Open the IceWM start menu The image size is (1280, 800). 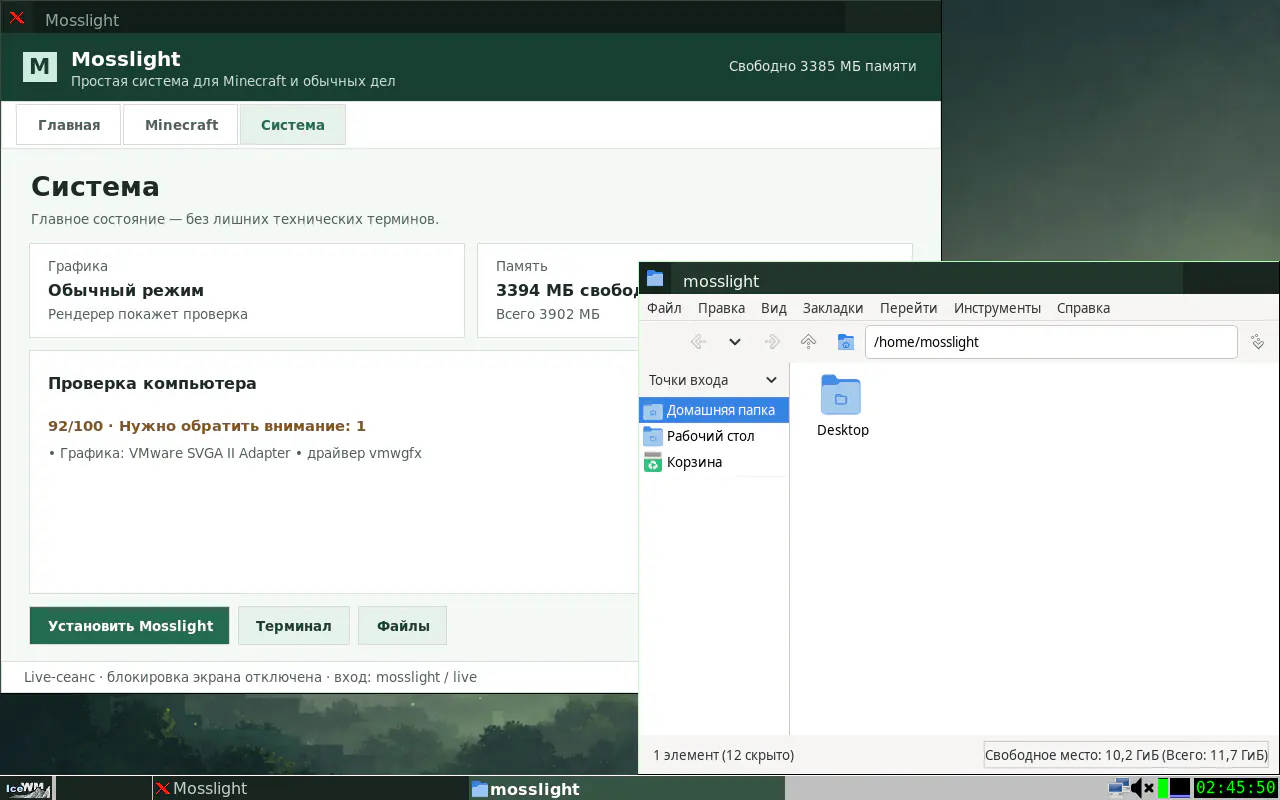26,788
